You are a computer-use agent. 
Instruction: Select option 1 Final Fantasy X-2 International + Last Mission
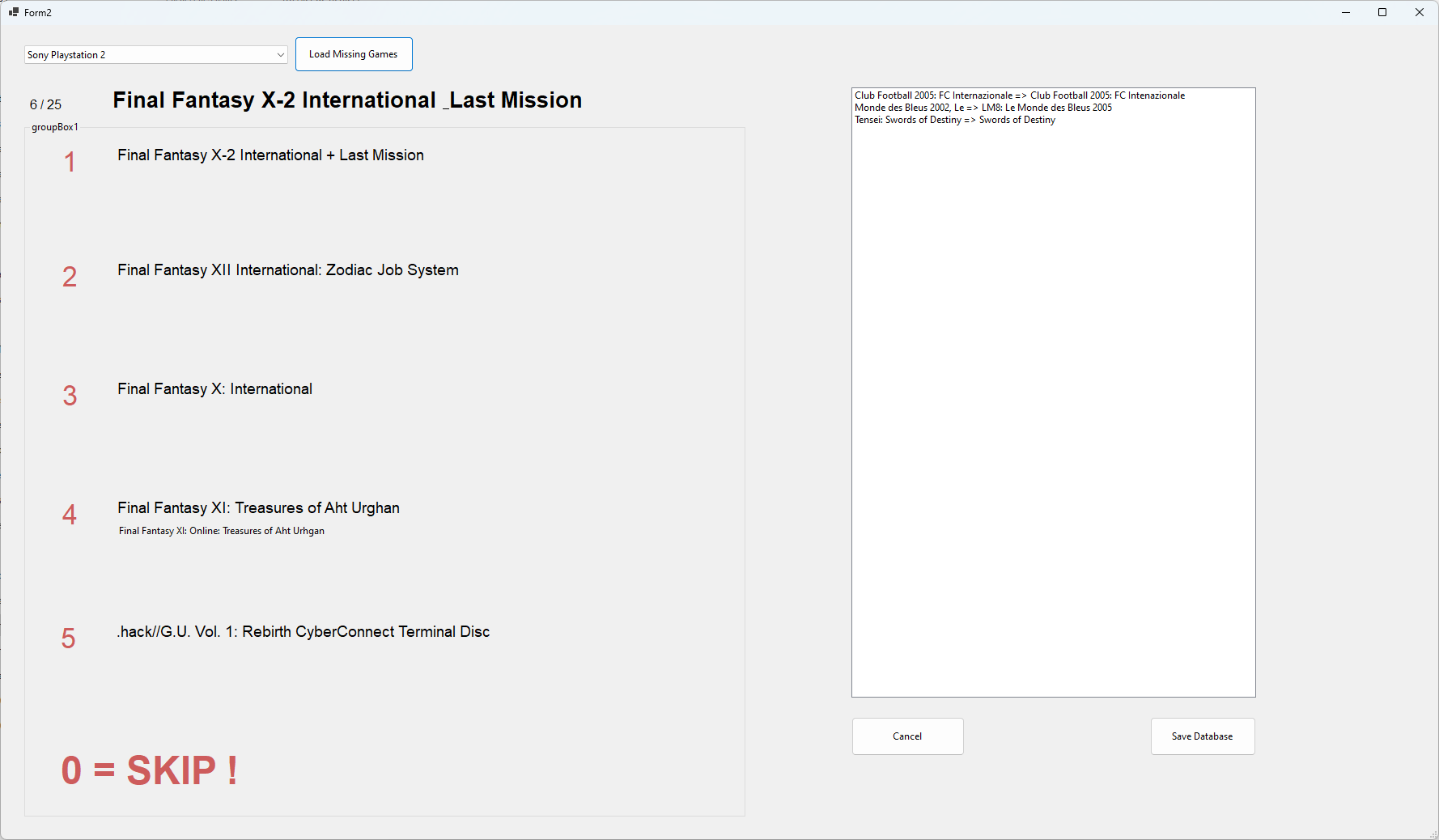point(270,155)
